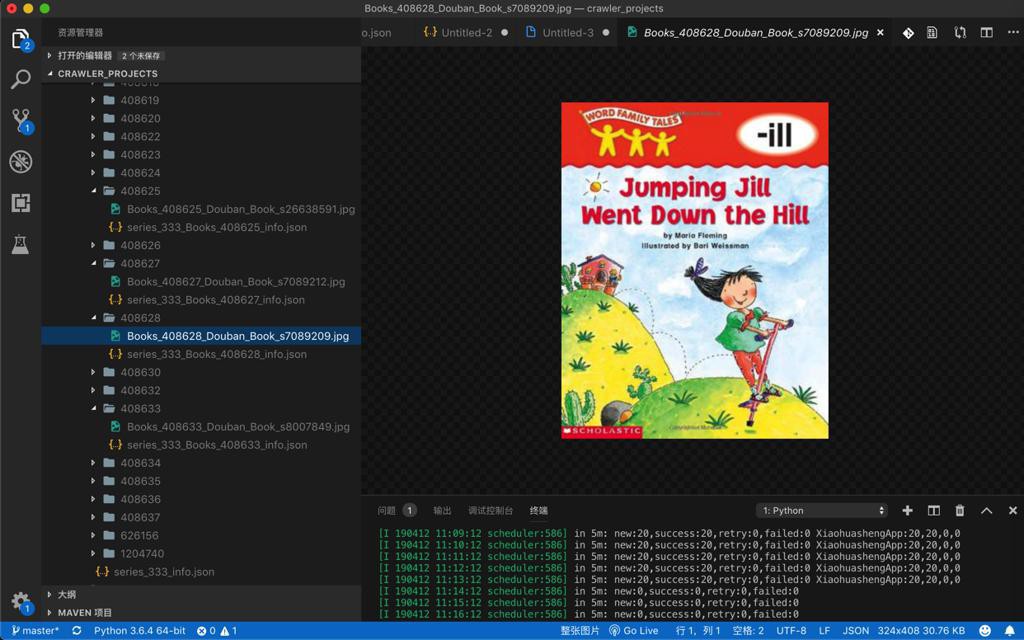Screen dimensions: 1024x640
Task: Click the open preview icon in editor toolbar
Action: (932, 33)
